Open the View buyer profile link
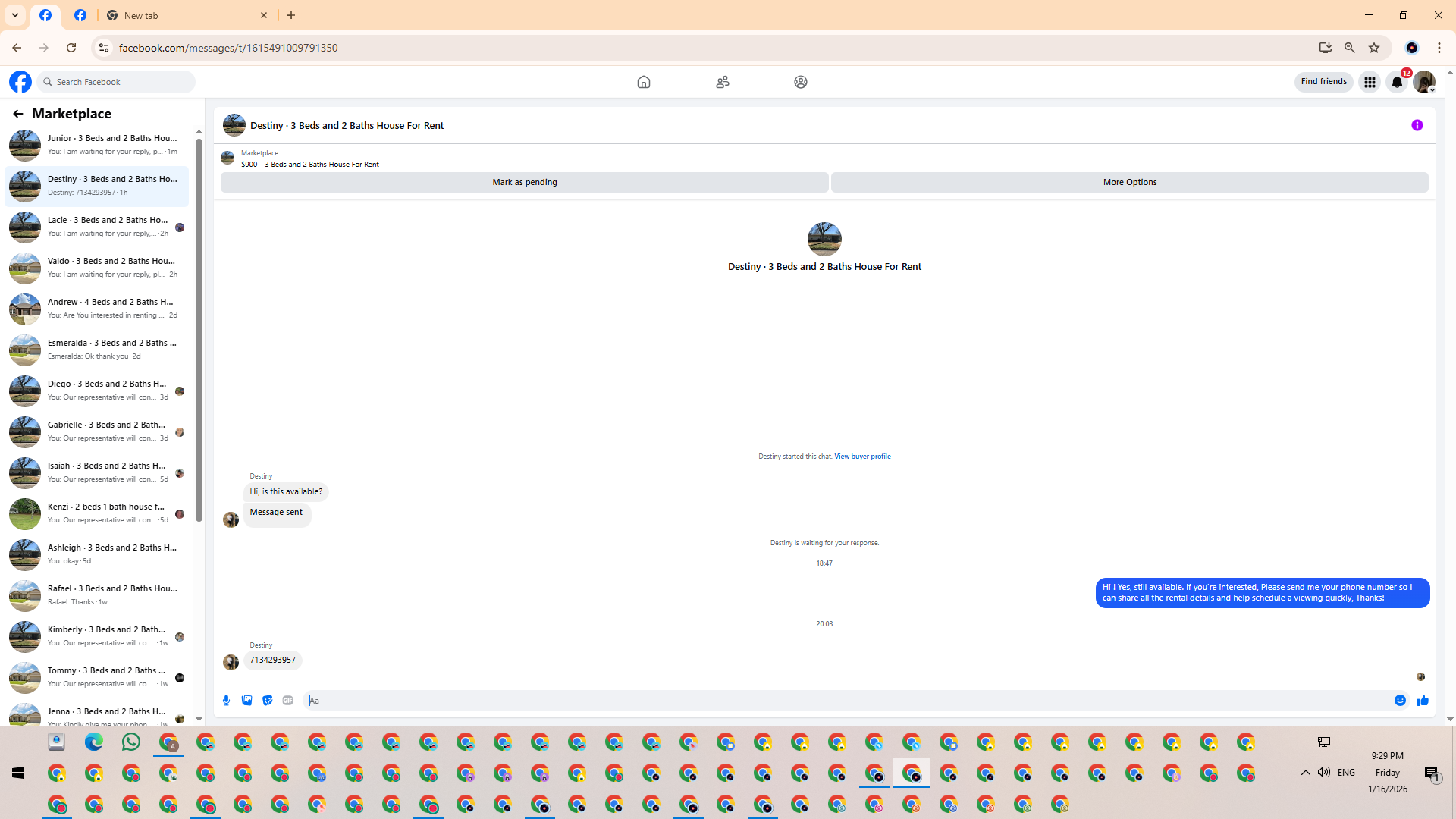Image resolution: width=1456 pixels, height=819 pixels. click(x=862, y=457)
